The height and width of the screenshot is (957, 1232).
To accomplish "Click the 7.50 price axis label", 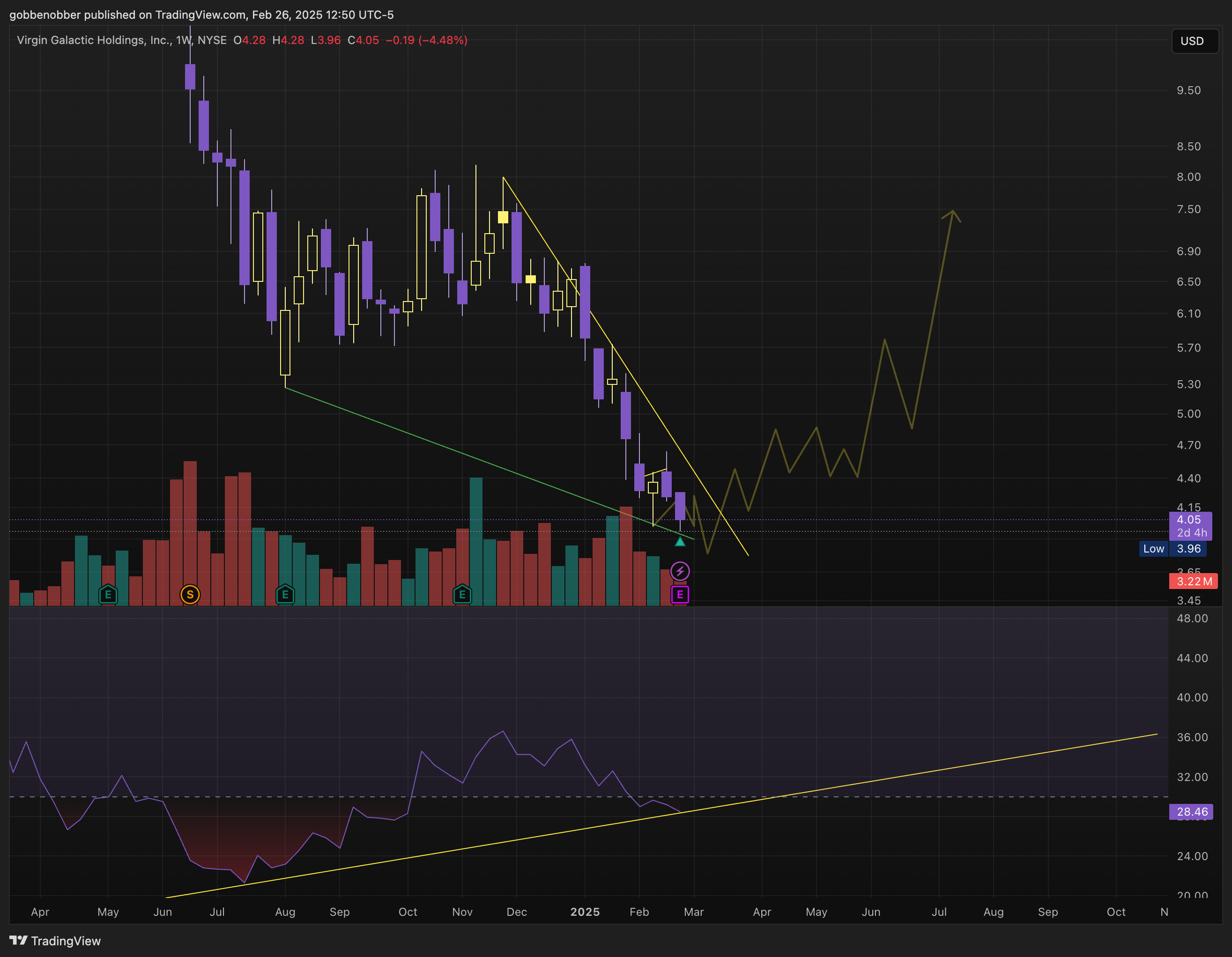I will coord(1188,209).
